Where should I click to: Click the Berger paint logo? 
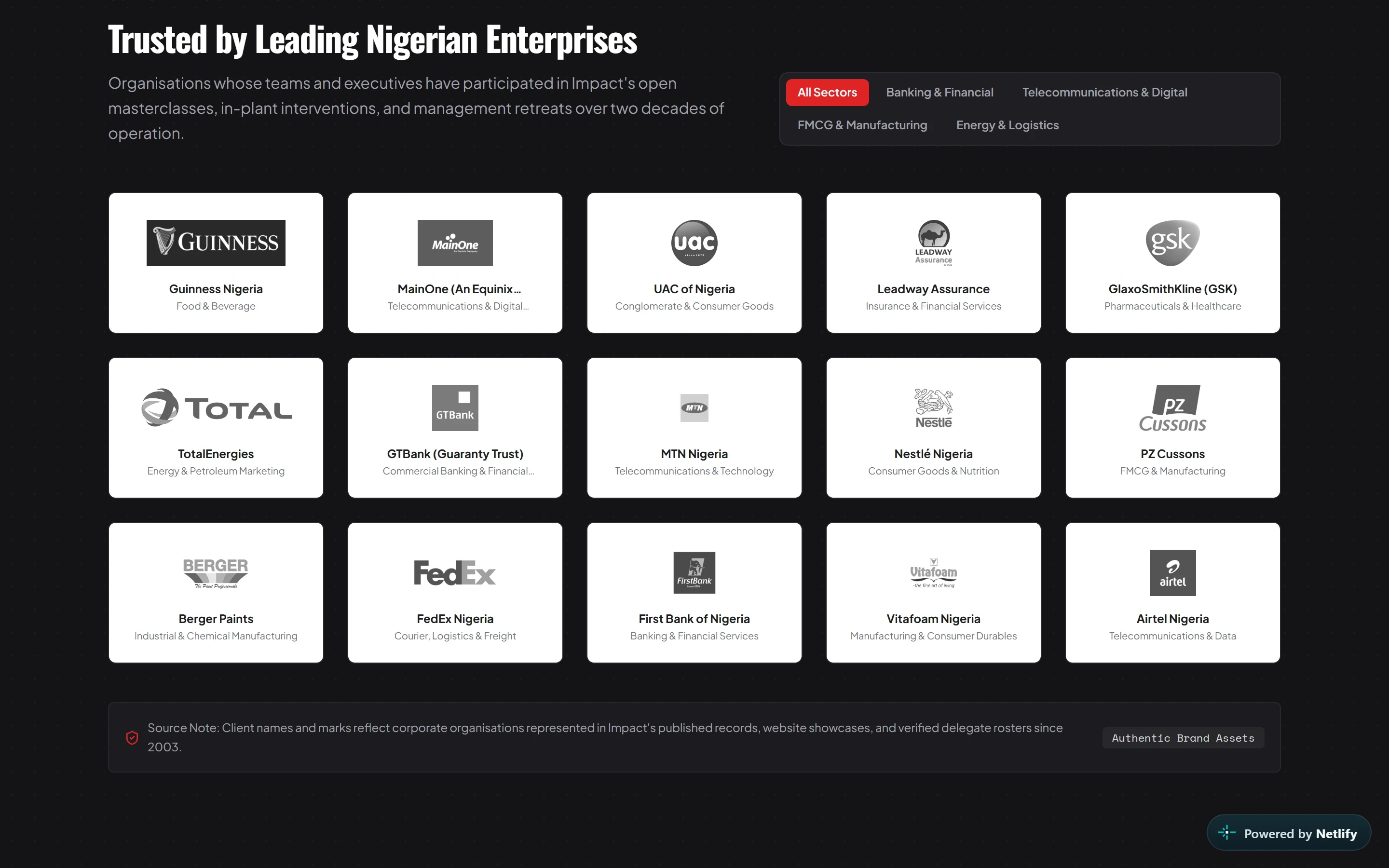pos(216,573)
